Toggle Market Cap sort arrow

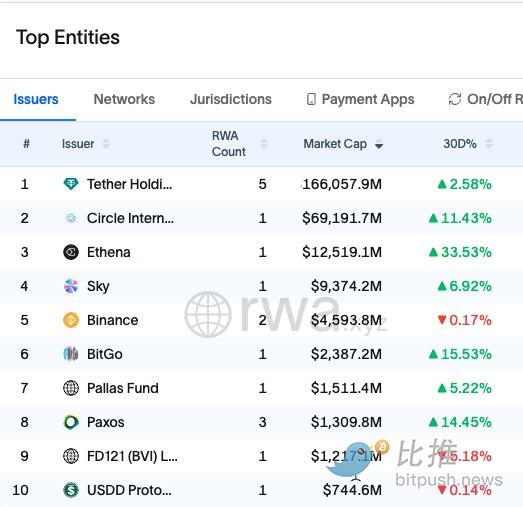pyautogui.click(x=379, y=145)
